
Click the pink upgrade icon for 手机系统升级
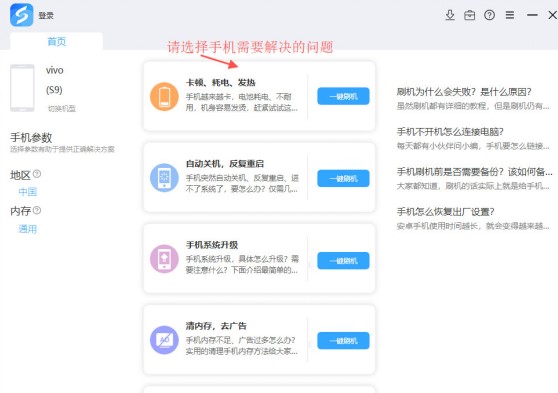[164, 259]
